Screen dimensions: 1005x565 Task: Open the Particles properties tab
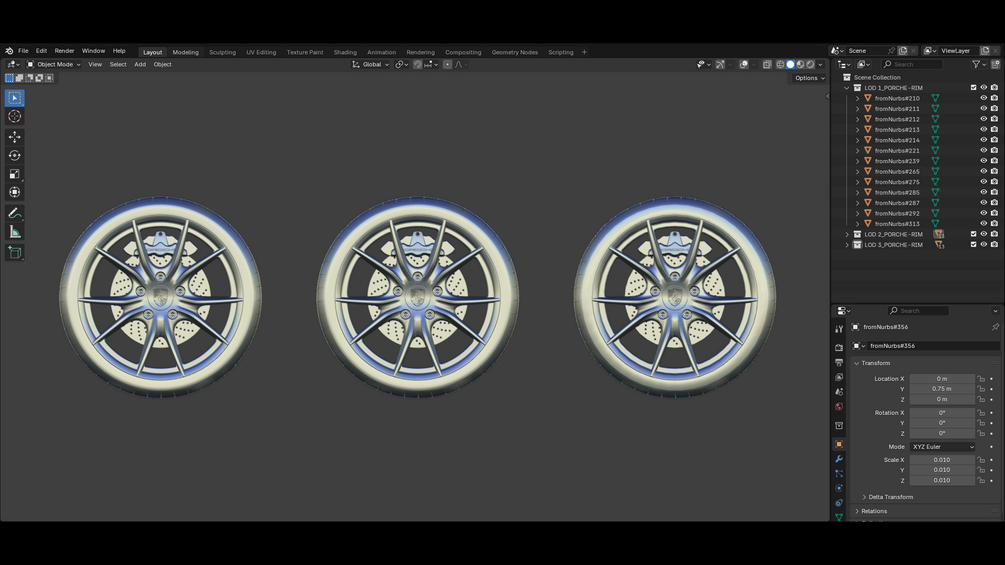click(x=839, y=473)
